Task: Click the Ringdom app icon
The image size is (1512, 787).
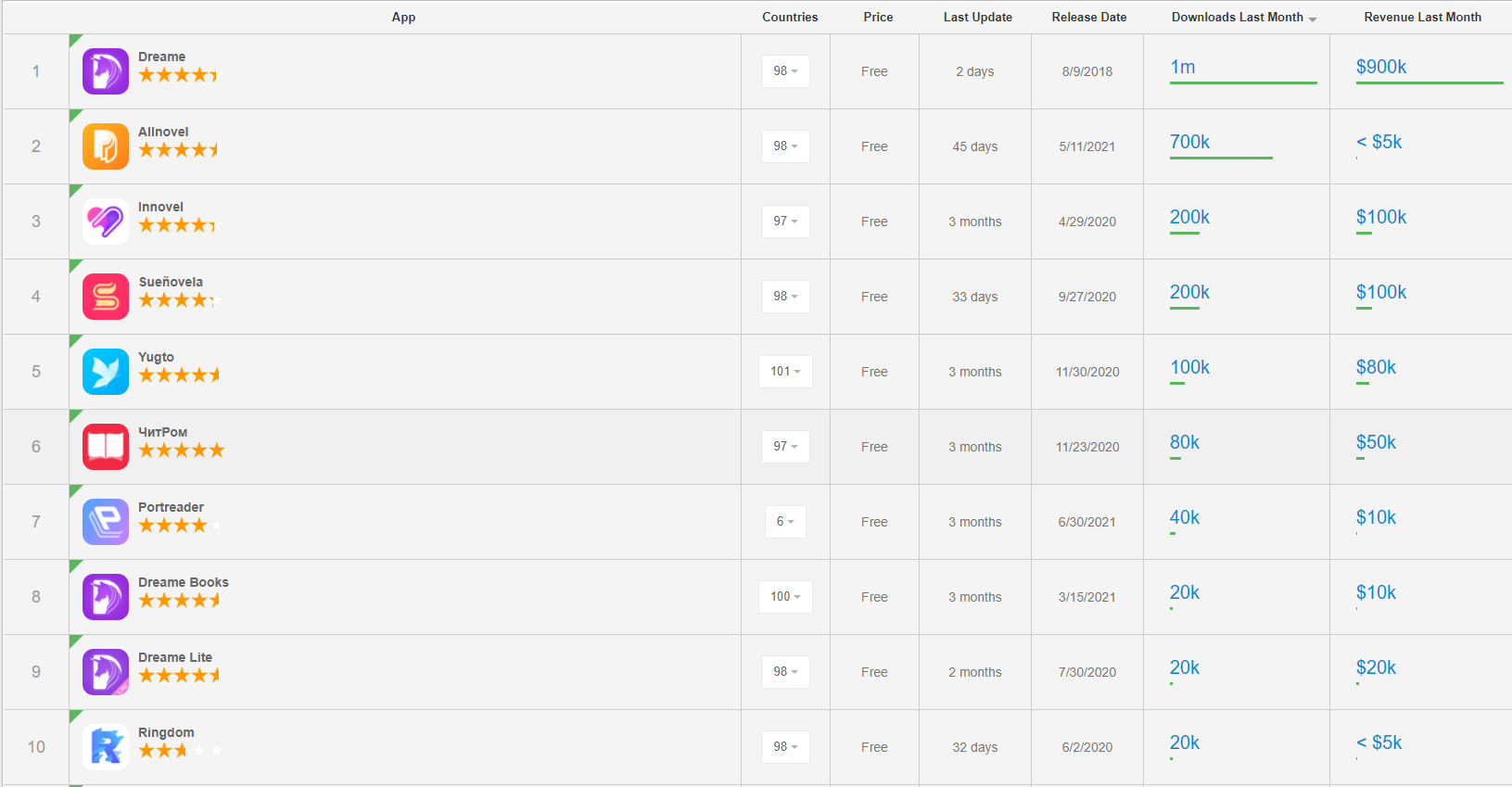Action: [105, 747]
